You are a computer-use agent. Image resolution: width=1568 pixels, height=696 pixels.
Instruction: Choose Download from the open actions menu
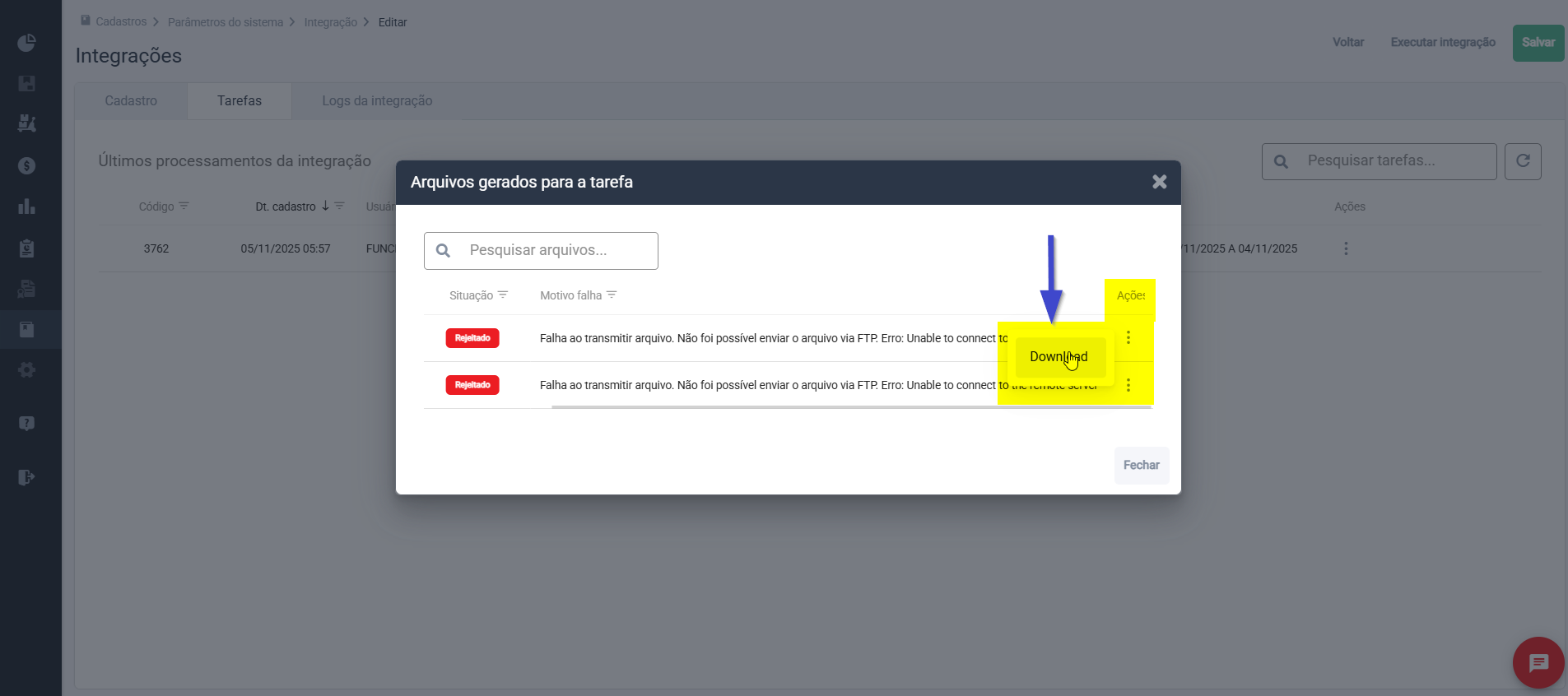pos(1059,357)
